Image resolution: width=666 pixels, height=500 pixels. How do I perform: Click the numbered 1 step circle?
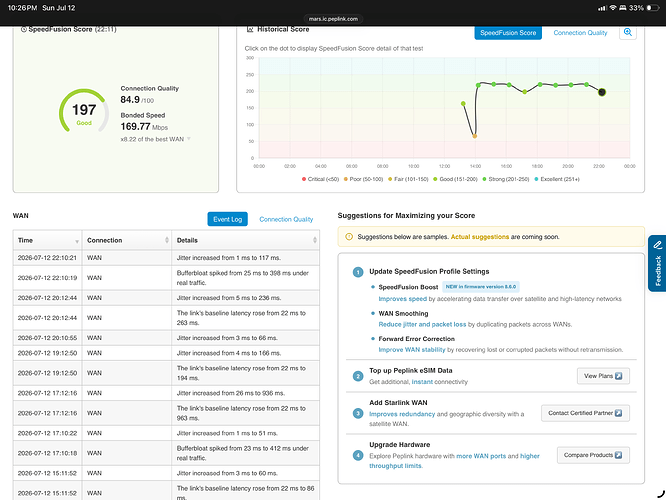[x=358, y=272]
